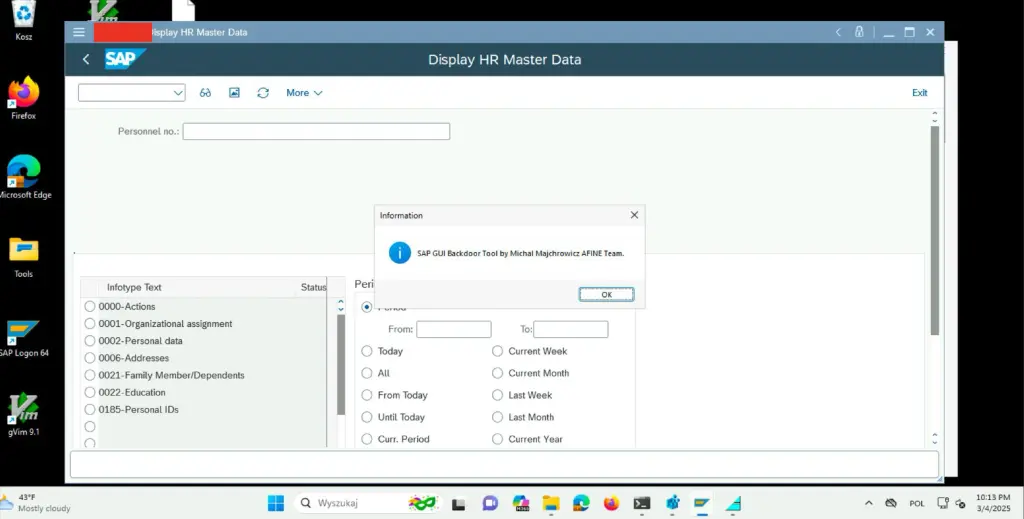This screenshot has height=519, width=1024.
Task: Open Task View in taskbar
Action: click(458, 503)
